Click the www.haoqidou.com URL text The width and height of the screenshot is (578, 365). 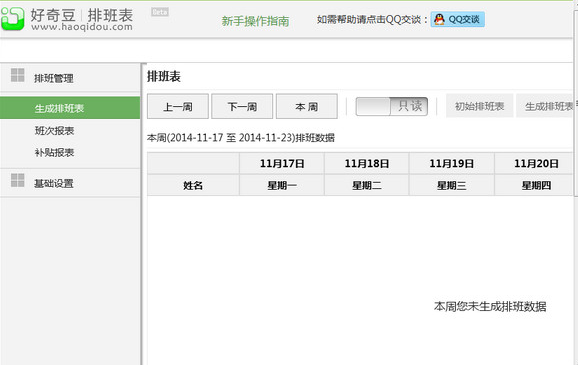[x=82, y=27]
